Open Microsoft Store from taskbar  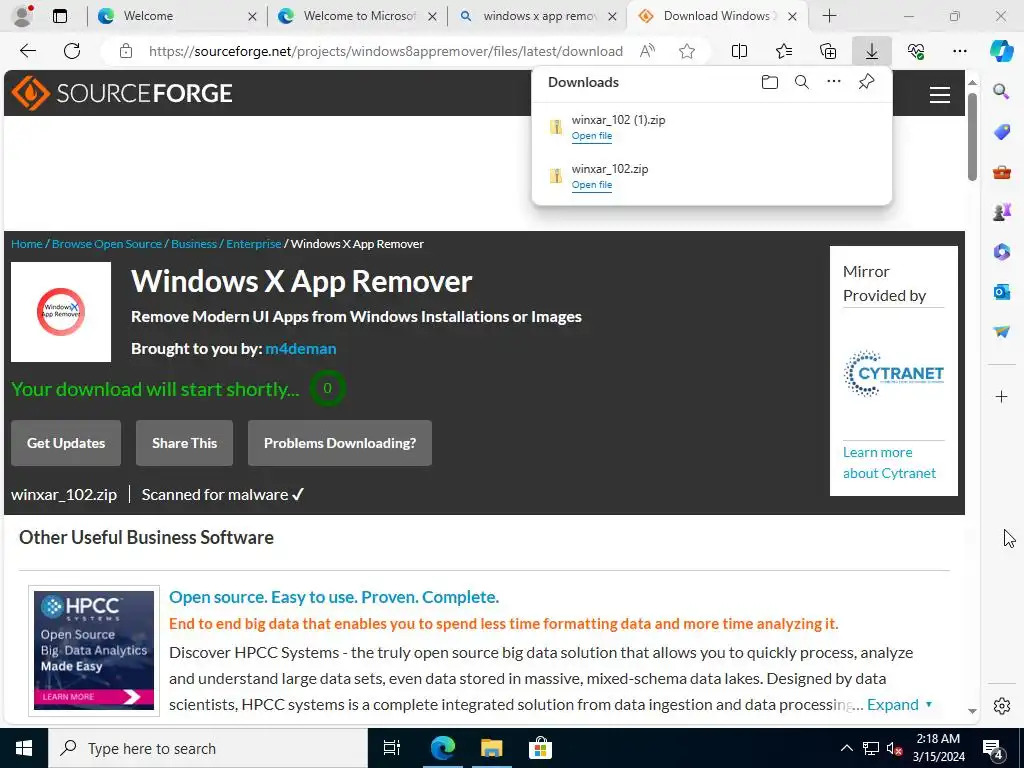540,748
